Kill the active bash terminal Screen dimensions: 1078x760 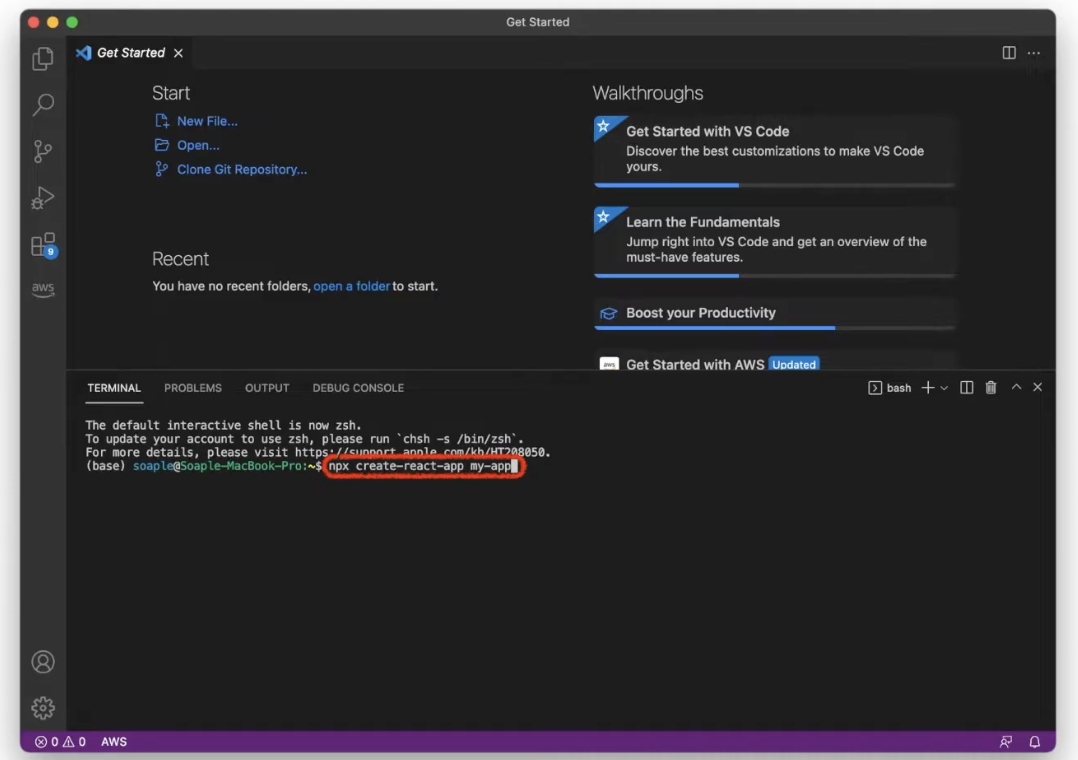click(990, 387)
